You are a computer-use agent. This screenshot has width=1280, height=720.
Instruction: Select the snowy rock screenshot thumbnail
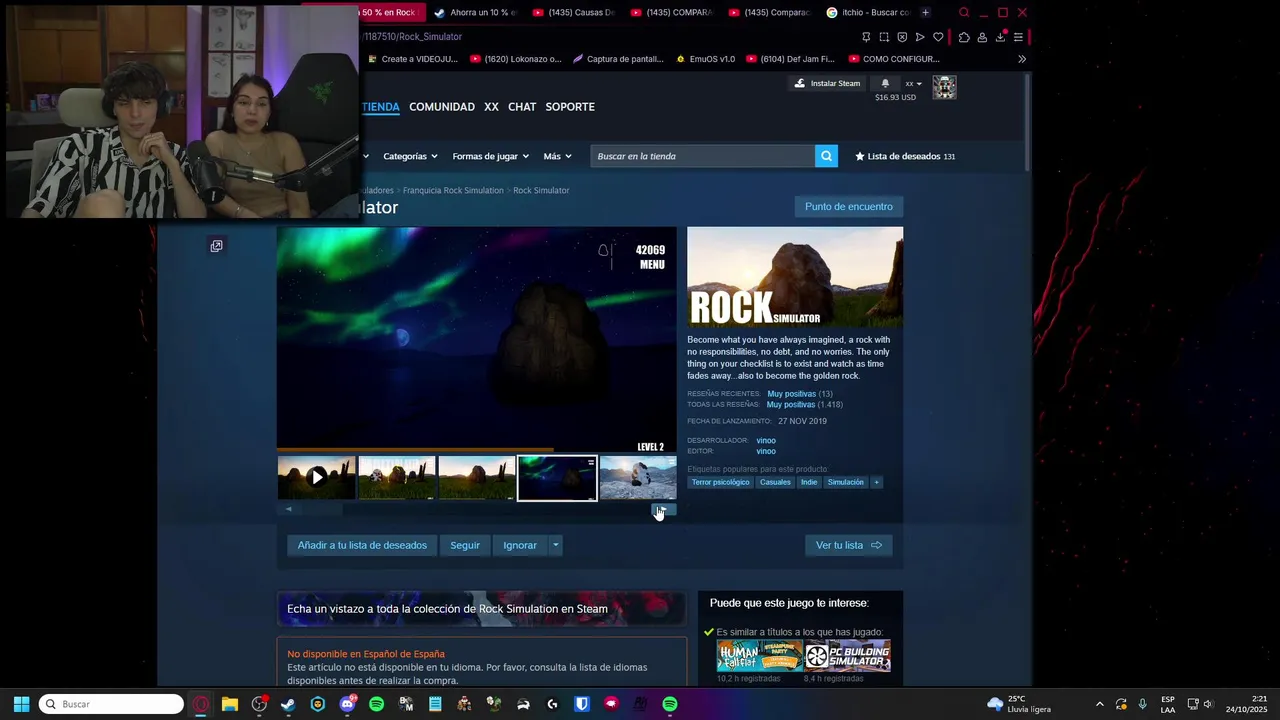638,478
